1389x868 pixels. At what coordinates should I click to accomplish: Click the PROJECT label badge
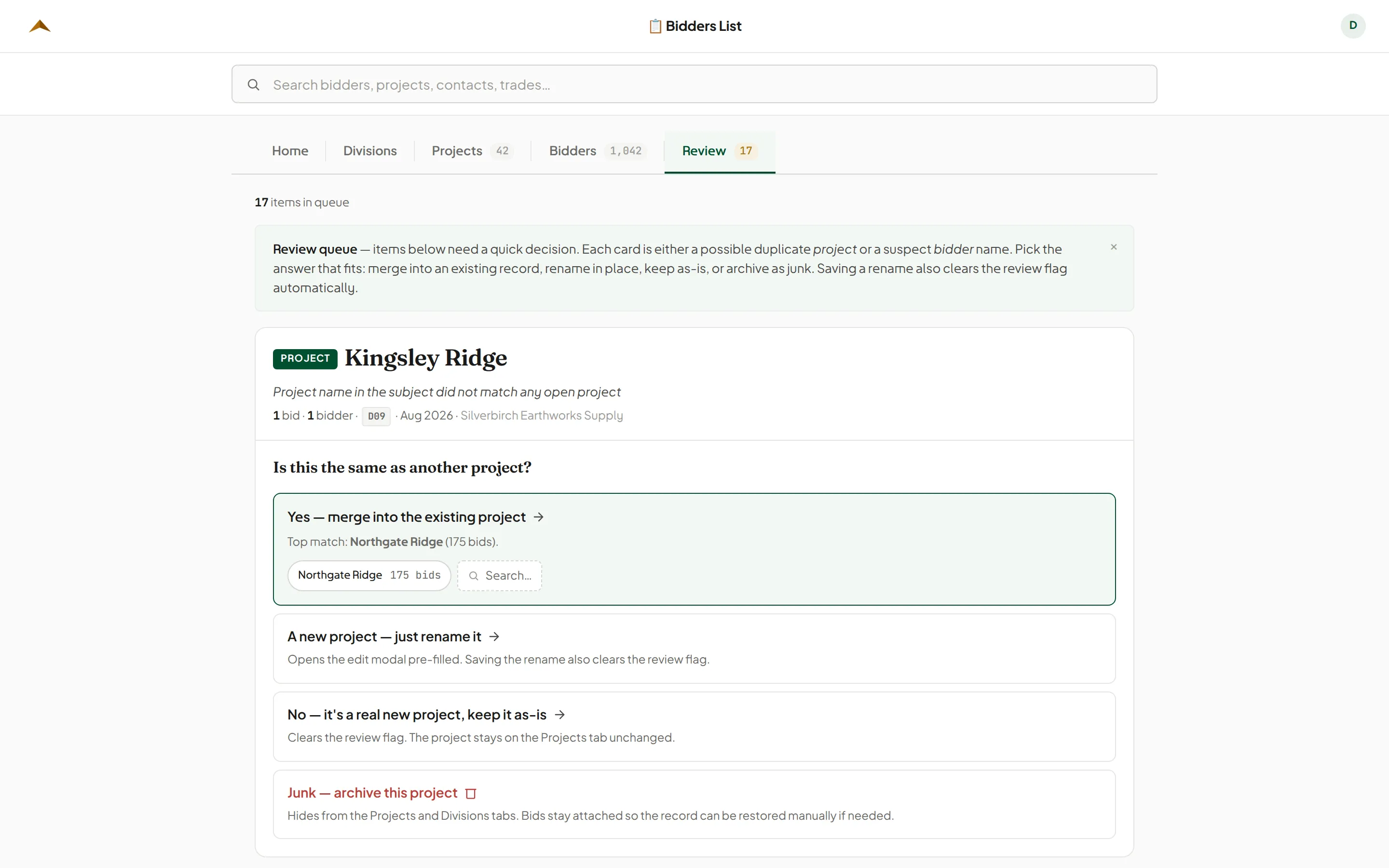pos(305,358)
